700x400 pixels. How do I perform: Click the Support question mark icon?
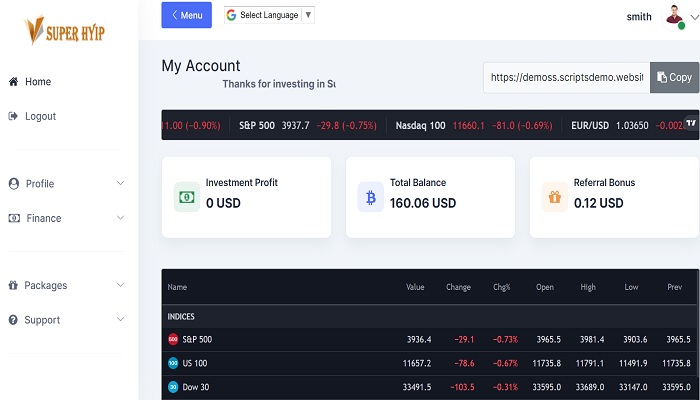point(13,320)
